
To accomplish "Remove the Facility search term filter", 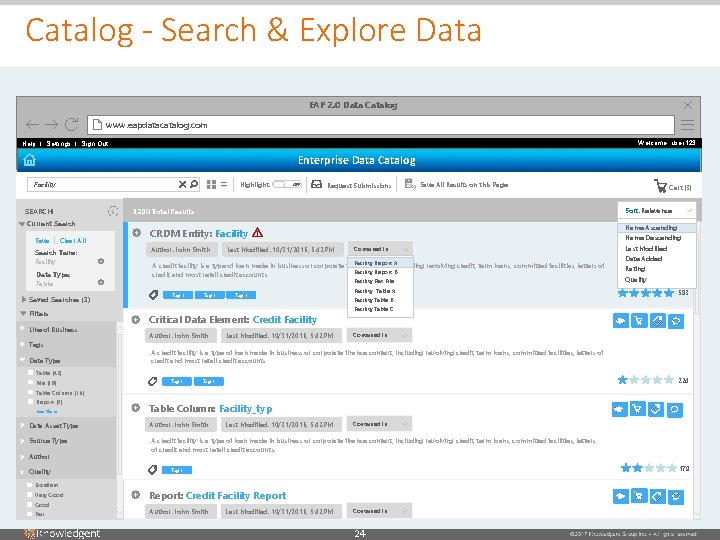I will click(x=101, y=261).
